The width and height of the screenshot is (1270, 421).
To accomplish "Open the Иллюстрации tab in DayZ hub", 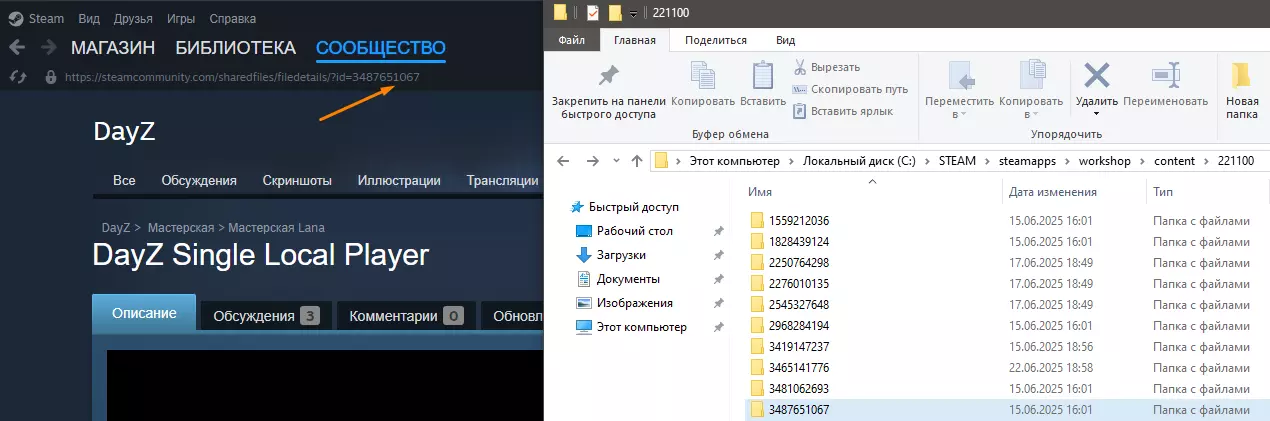I will click(x=399, y=180).
